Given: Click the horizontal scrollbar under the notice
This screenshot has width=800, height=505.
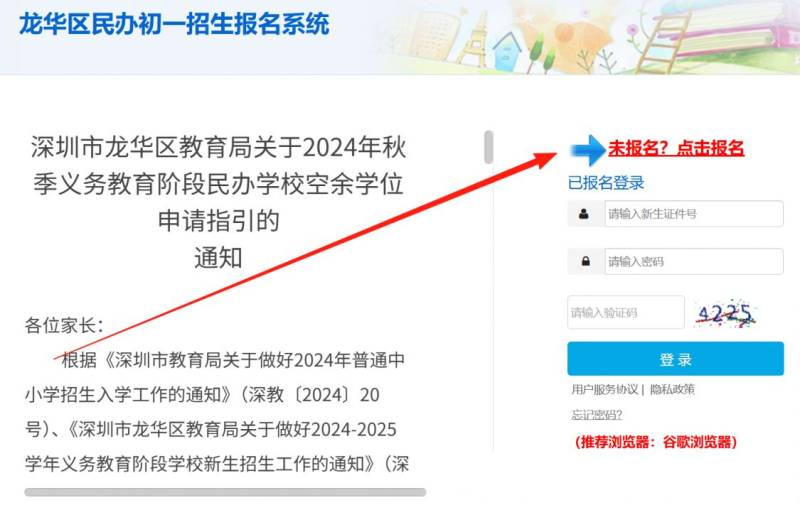Looking at the screenshot, I should tap(225, 492).
